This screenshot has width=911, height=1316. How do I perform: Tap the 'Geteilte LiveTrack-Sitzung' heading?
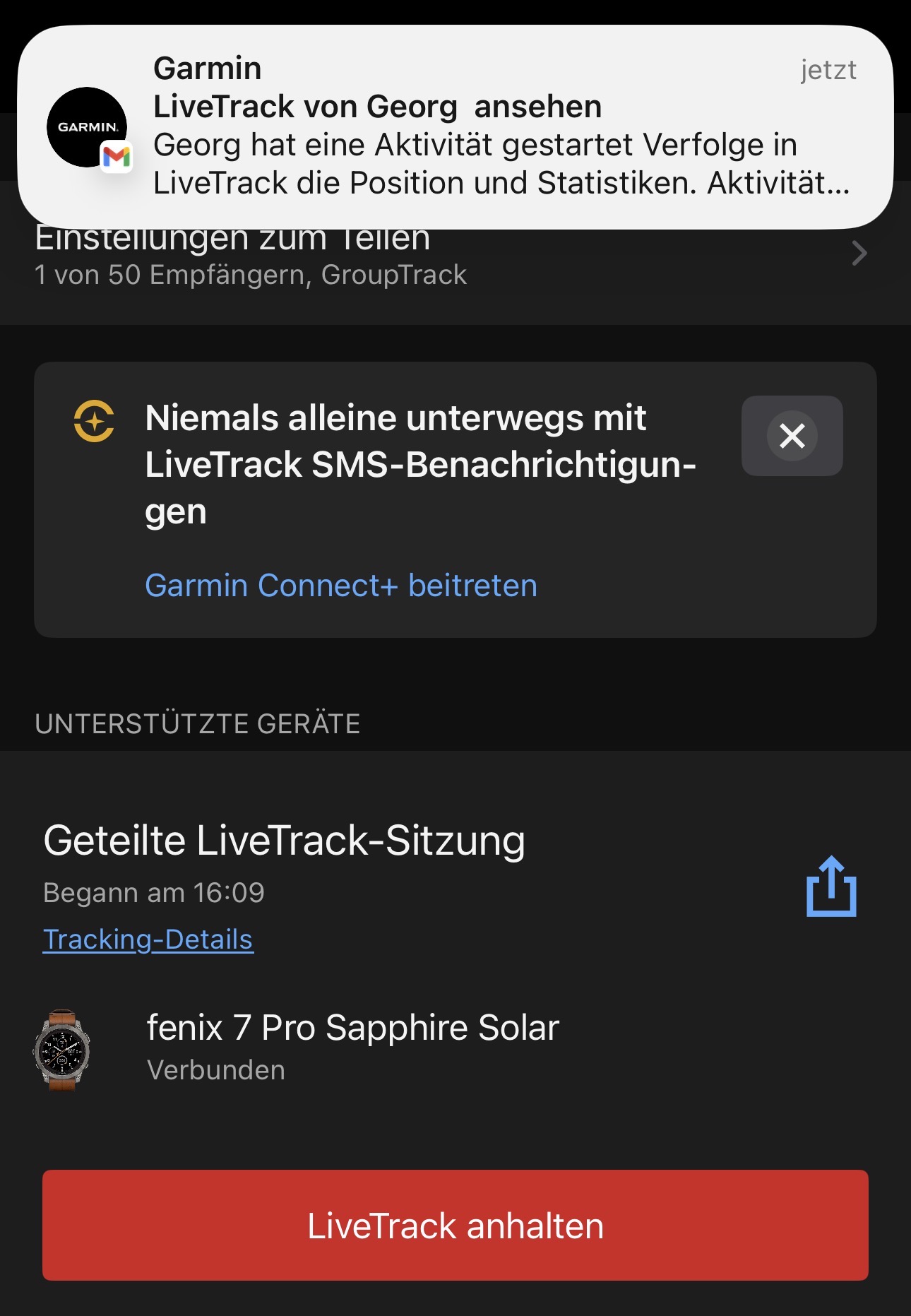(284, 841)
